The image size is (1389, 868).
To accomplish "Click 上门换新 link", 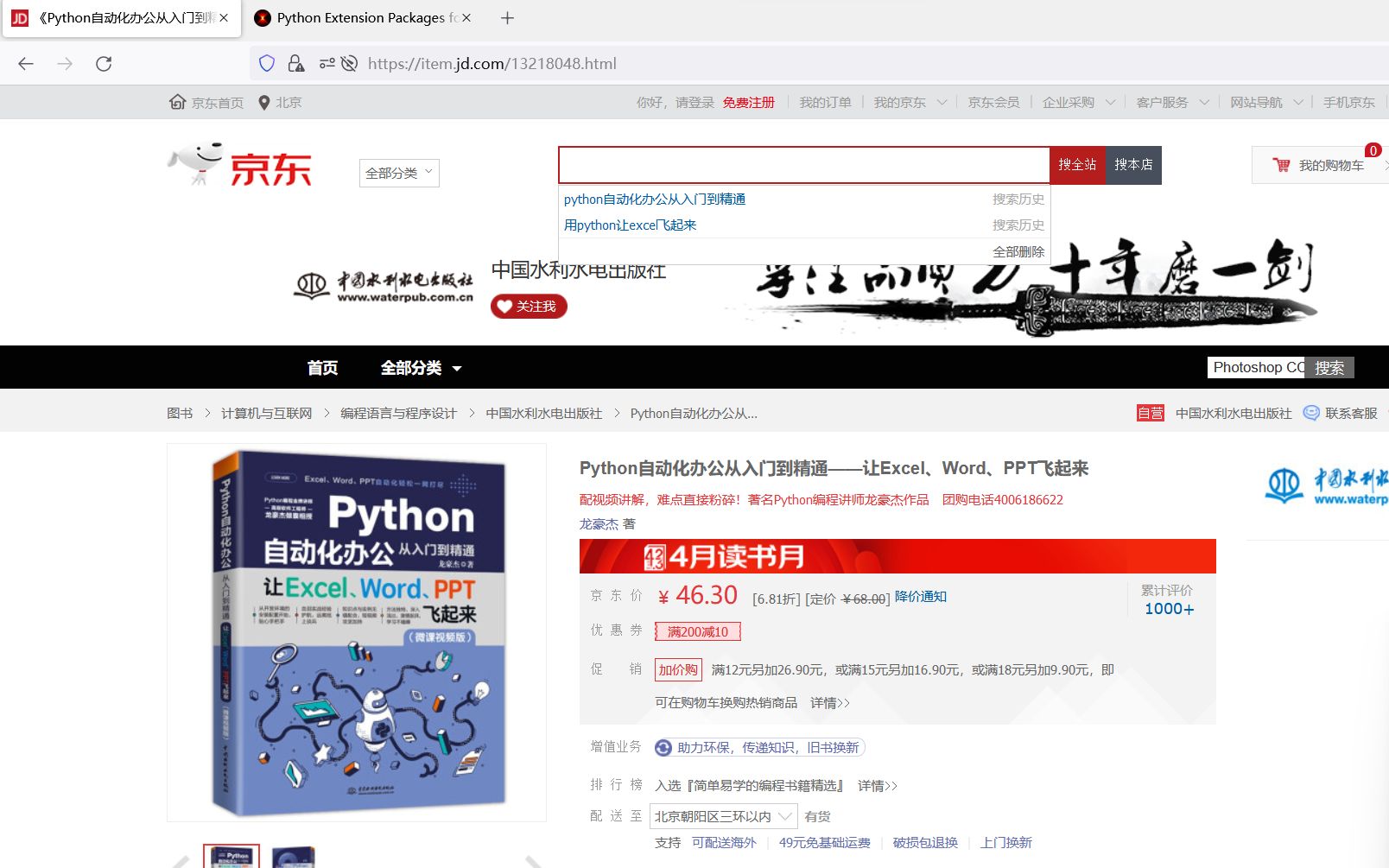I will 1005,842.
